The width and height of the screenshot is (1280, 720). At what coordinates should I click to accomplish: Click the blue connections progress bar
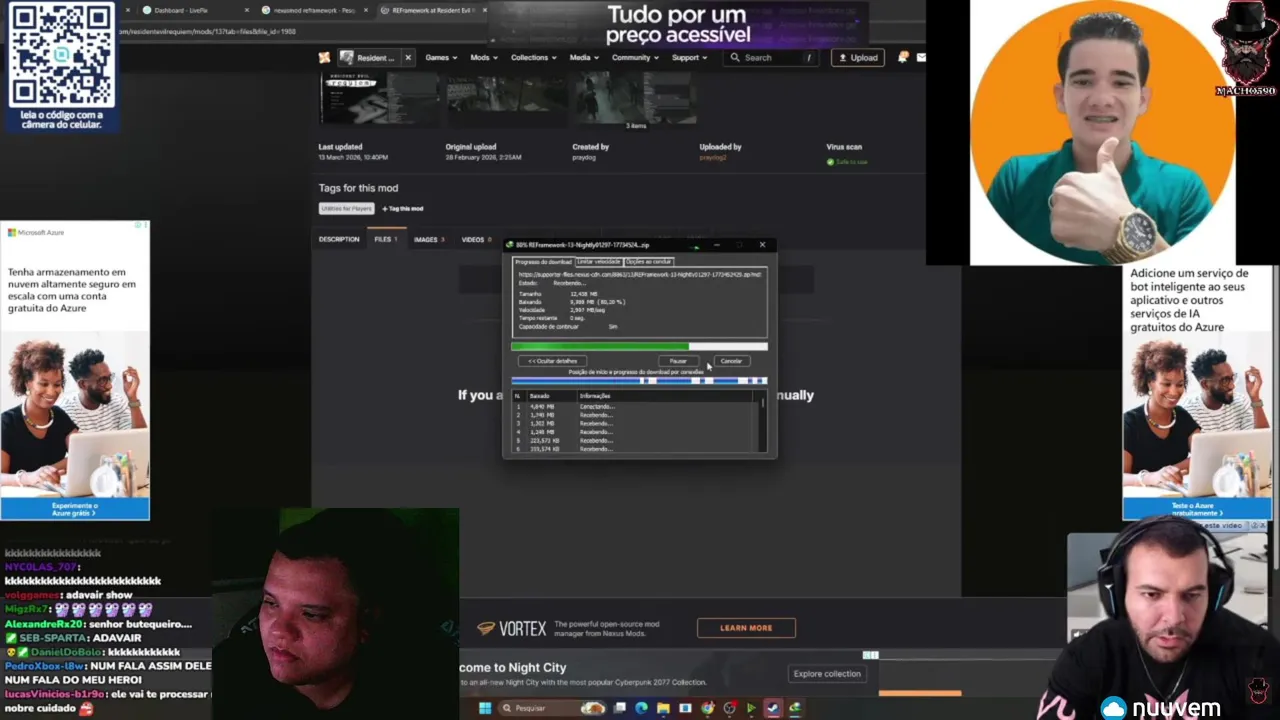639,381
